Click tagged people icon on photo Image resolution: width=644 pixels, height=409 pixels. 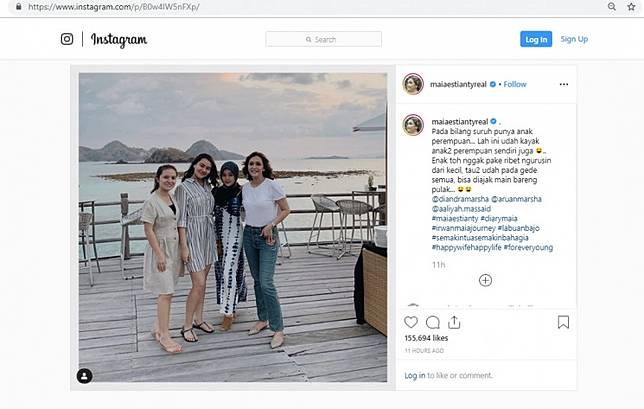click(85, 376)
